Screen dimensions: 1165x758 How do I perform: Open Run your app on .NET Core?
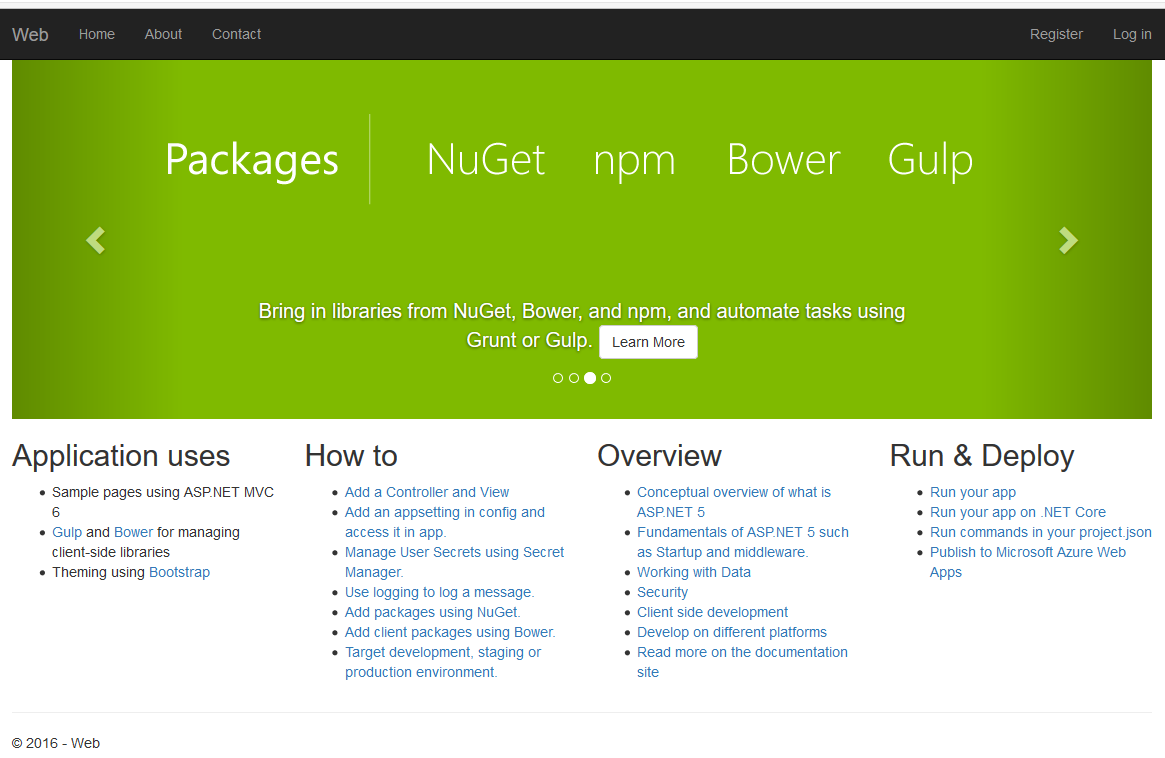(x=1017, y=512)
